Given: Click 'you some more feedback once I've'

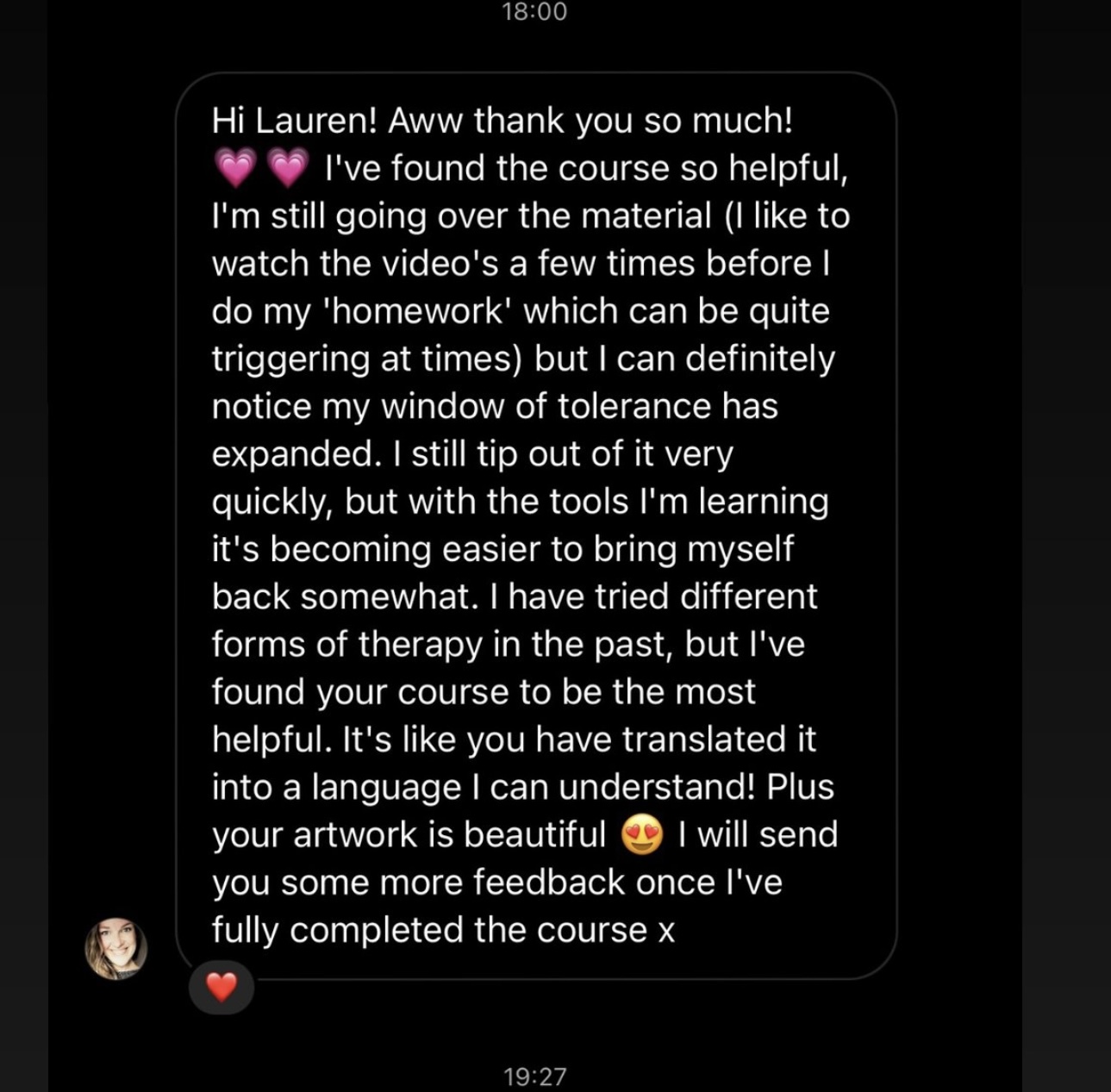Looking at the screenshot, I should (497, 883).
